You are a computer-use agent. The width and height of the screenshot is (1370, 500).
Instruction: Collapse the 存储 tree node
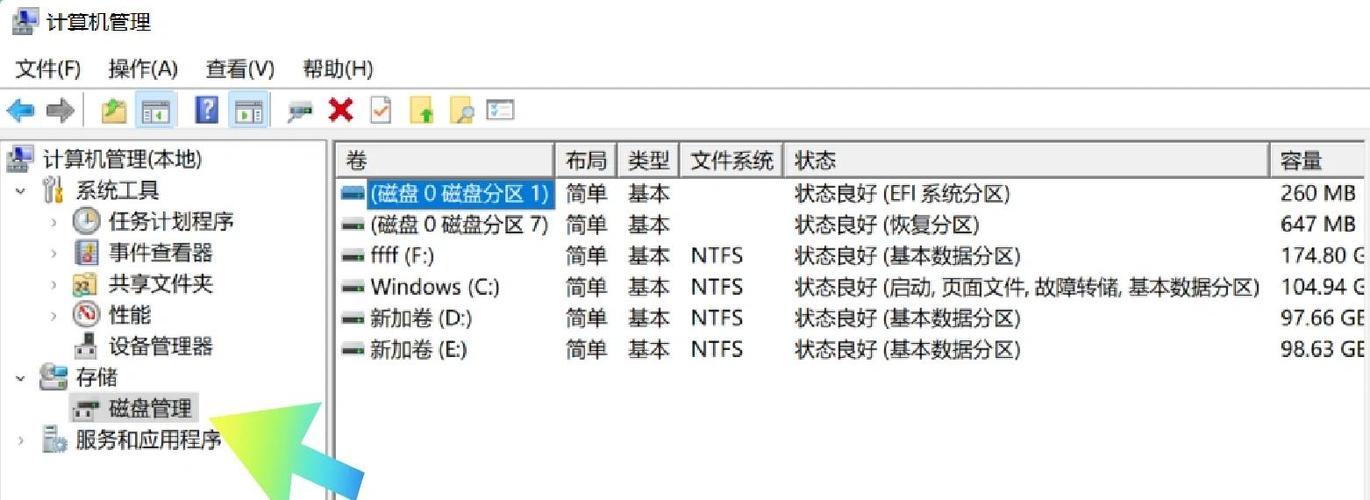tap(20, 377)
